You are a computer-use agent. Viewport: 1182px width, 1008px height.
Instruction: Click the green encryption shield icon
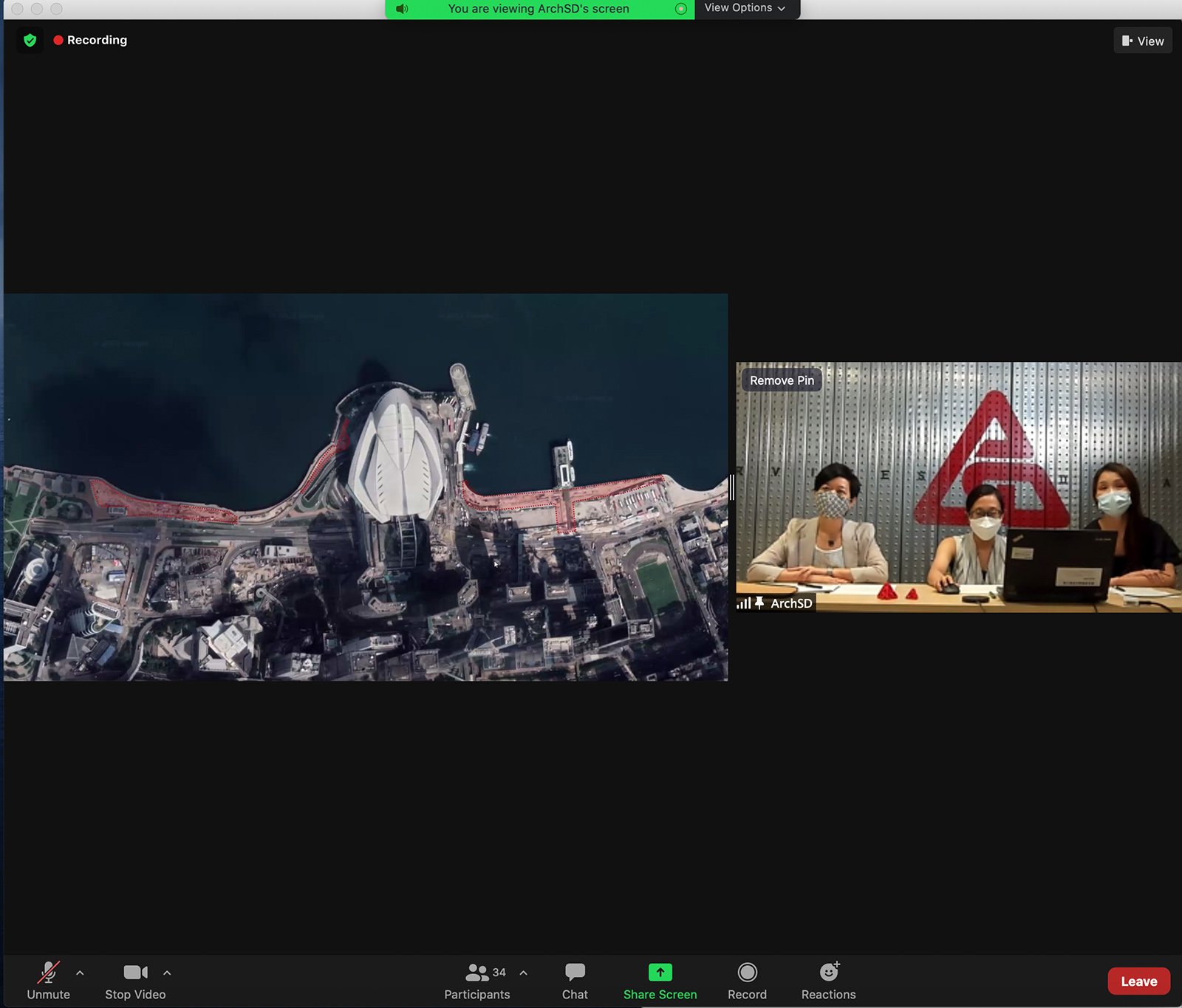30,41
